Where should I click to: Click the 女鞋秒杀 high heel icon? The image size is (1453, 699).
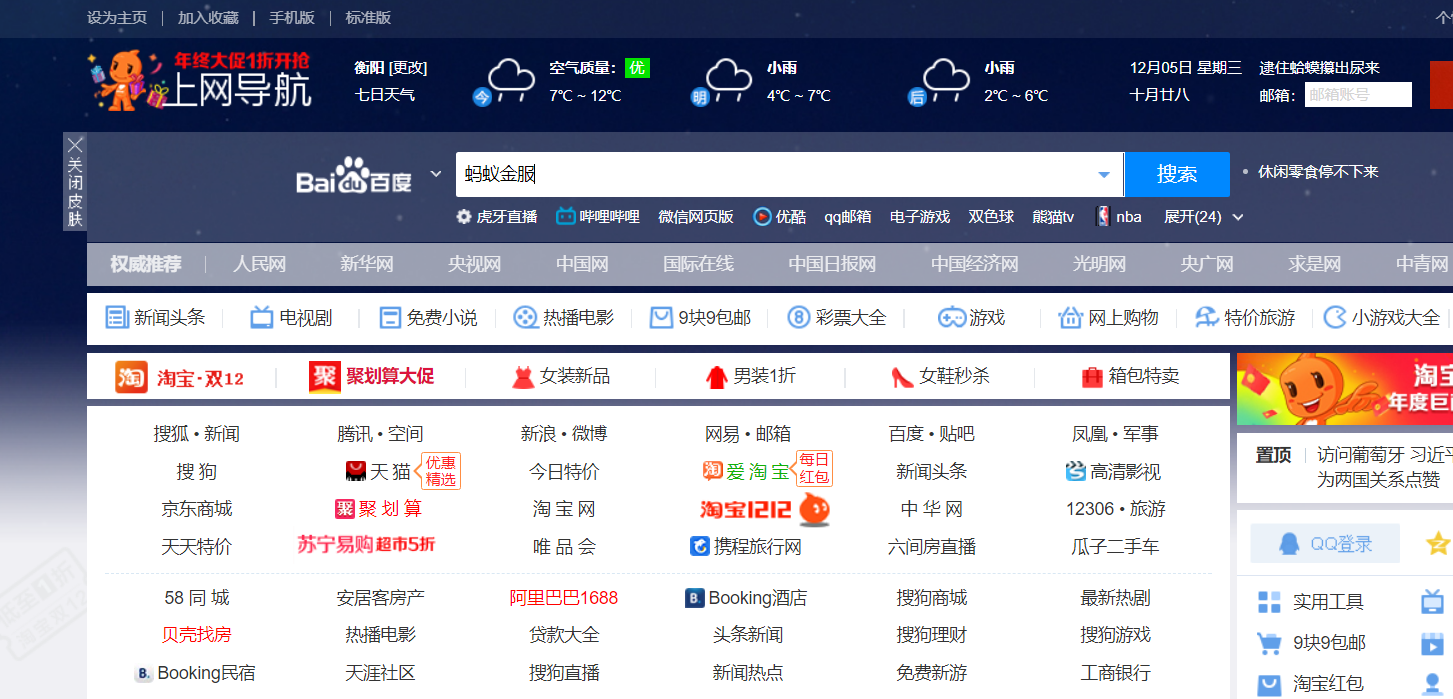pos(902,377)
